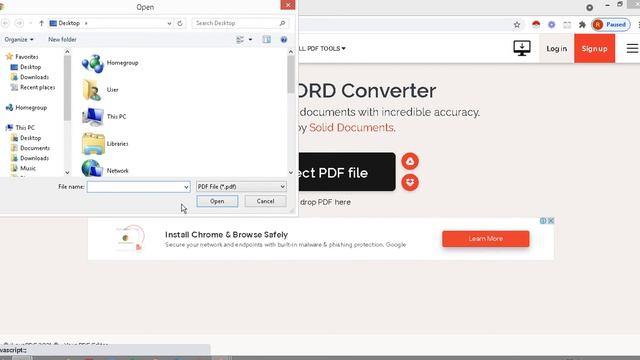Cancel the Open file dialog
This screenshot has height=360, width=640.
click(x=265, y=201)
